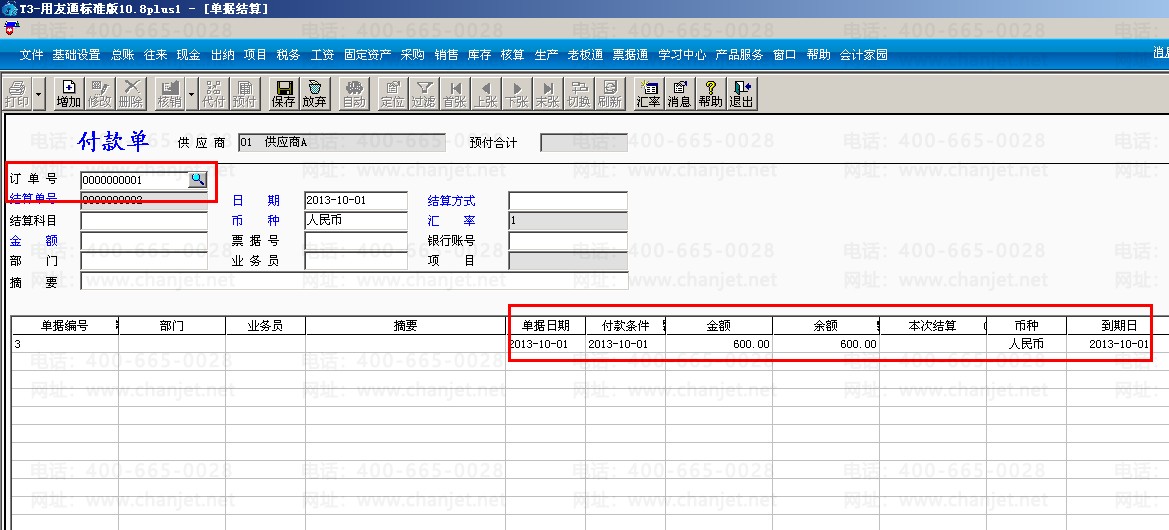Open the 销售 menu
This screenshot has width=1169, height=530.
point(446,55)
